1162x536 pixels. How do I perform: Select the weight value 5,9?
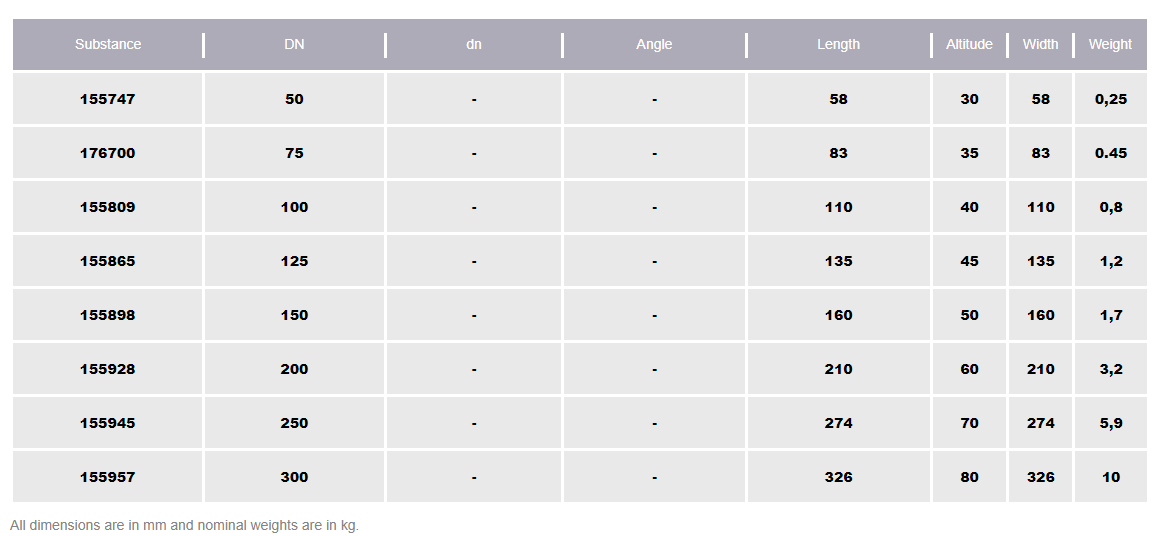tap(1110, 423)
